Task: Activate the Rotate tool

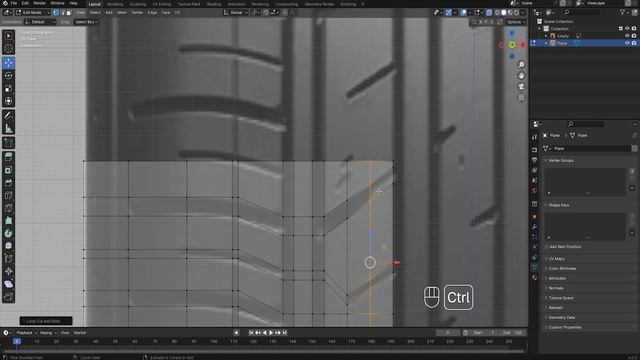Action: click(x=8, y=76)
